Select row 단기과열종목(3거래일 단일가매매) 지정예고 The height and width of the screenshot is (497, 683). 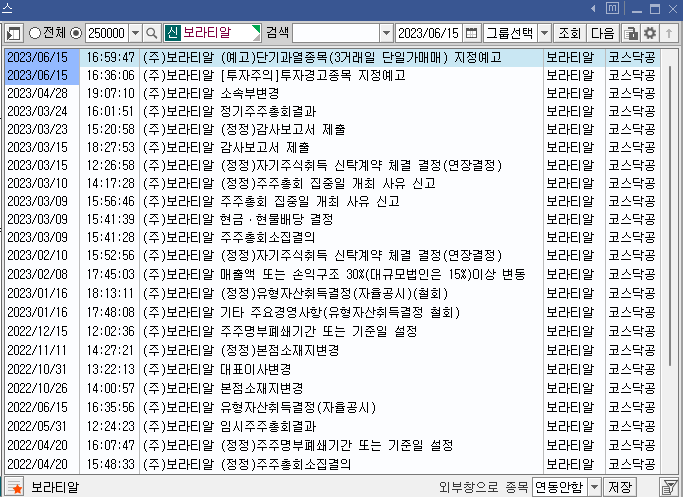(333, 57)
